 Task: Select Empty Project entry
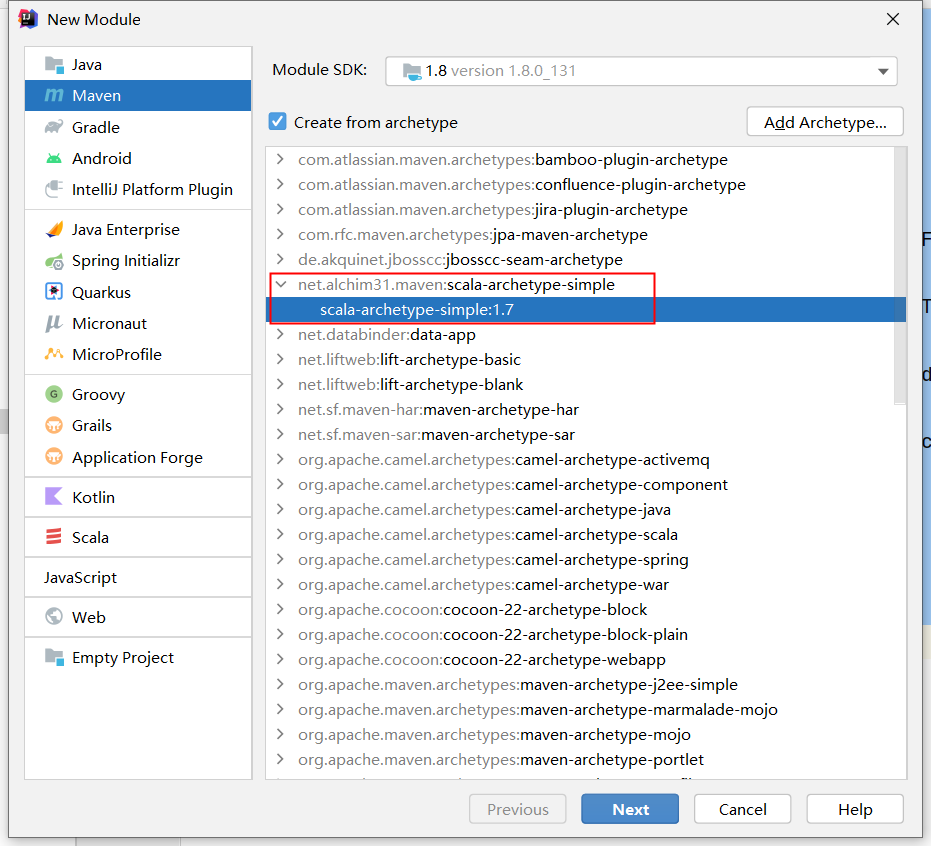(x=138, y=657)
